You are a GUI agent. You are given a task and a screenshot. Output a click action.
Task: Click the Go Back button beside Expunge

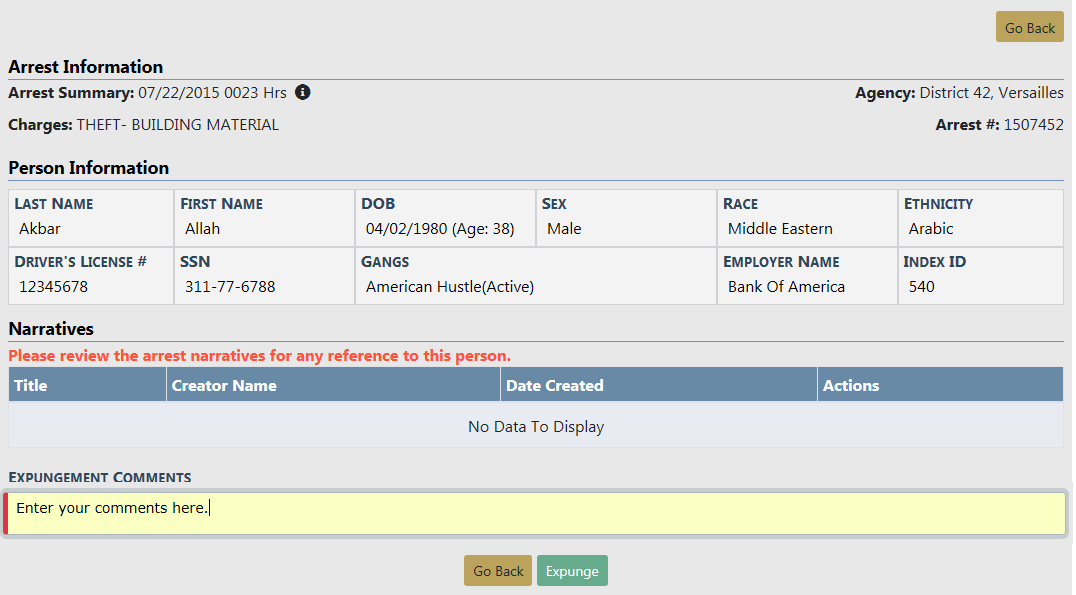[498, 571]
